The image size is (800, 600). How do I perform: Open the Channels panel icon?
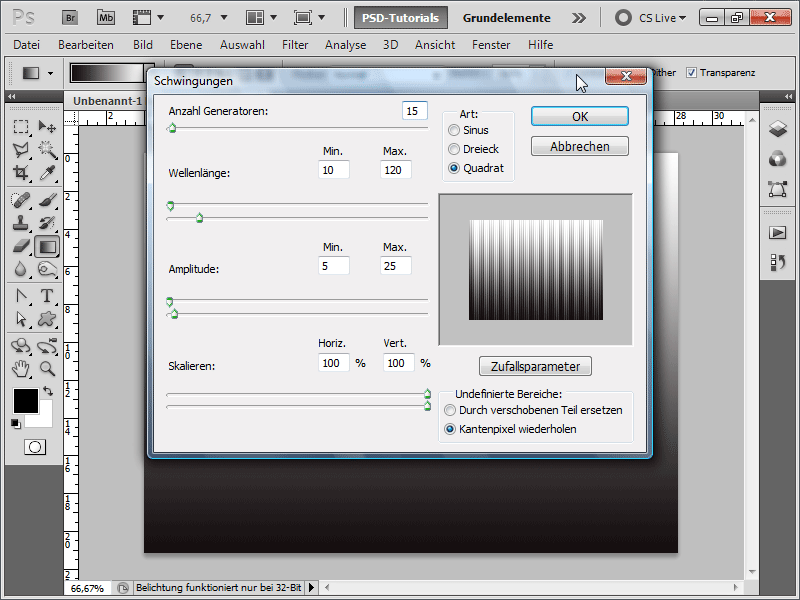[x=778, y=159]
